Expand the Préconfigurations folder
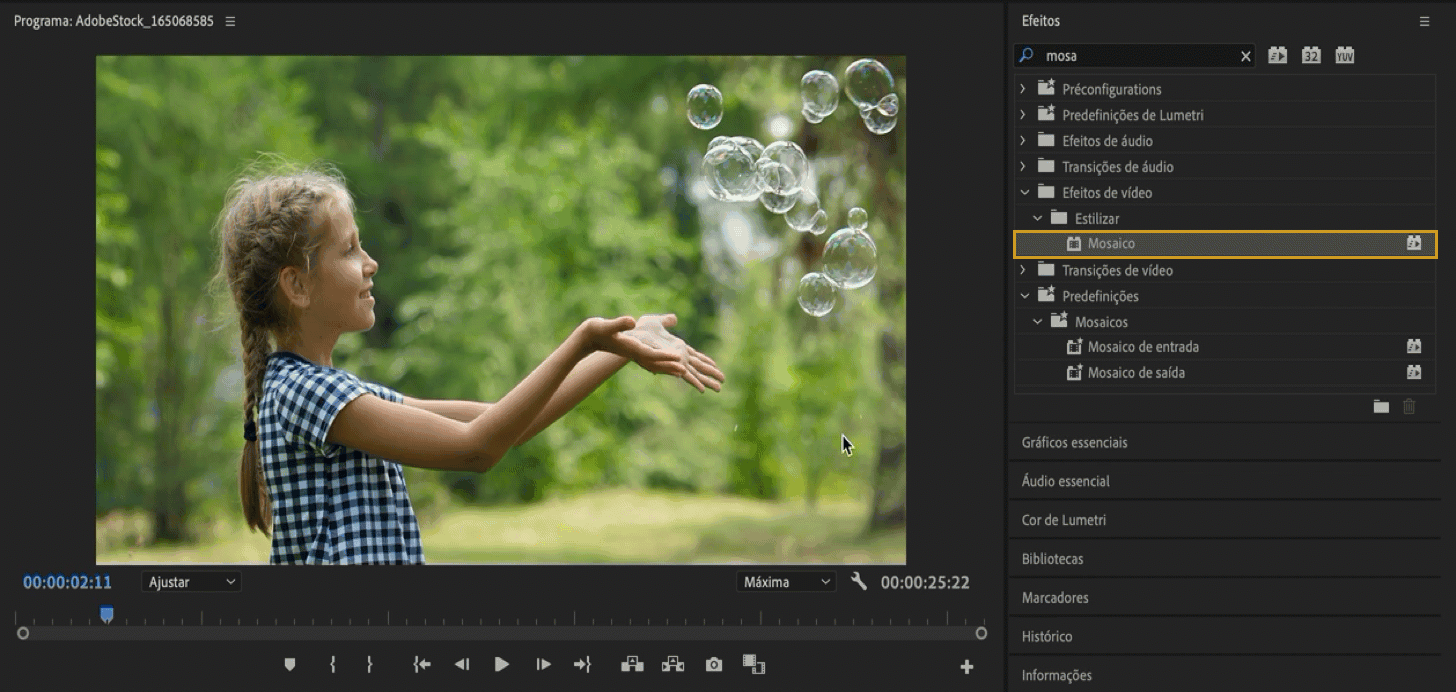 click(x=1023, y=89)
